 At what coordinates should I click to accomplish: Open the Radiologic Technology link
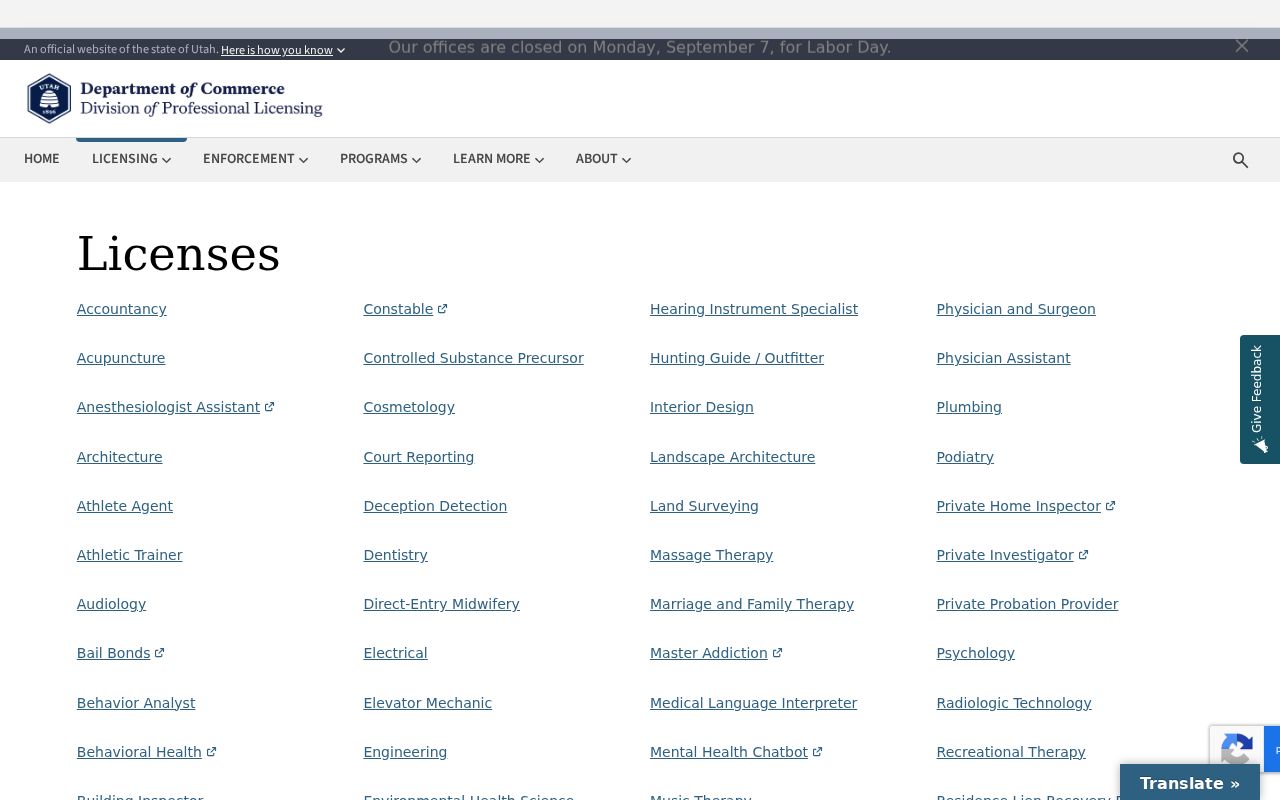pyautogui.click(x=1014, y=703)
